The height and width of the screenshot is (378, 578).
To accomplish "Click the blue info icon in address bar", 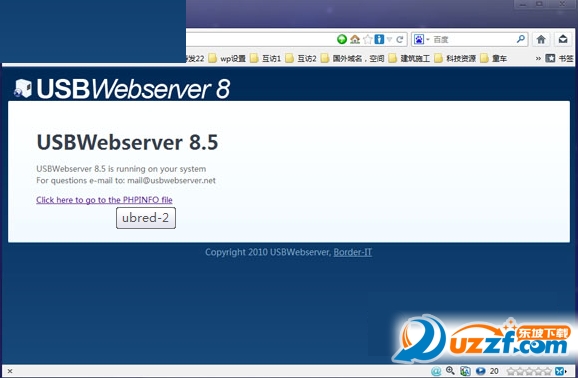I will [379, 39].
